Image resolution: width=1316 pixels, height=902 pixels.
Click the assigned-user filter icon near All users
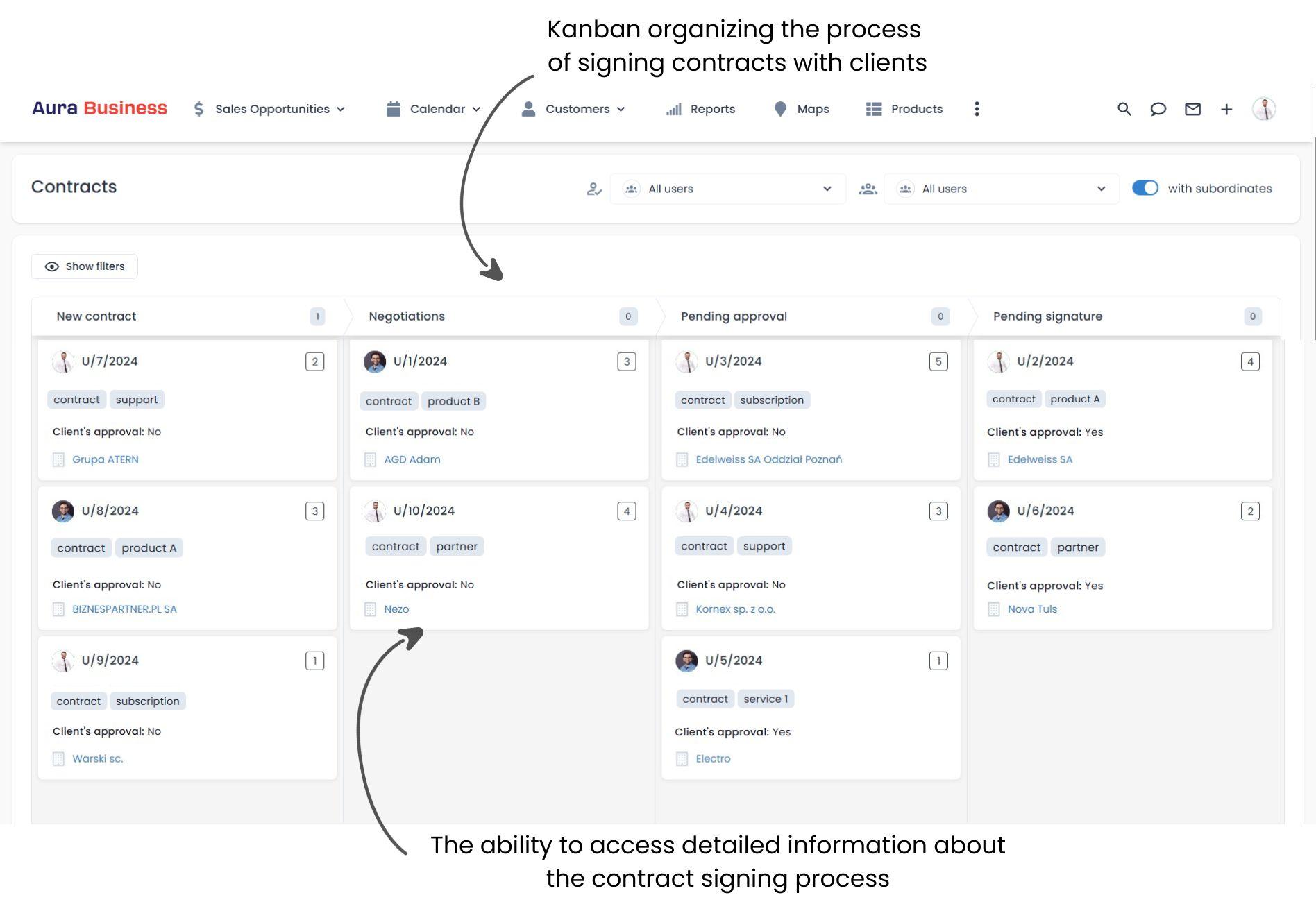coord(595,188)
